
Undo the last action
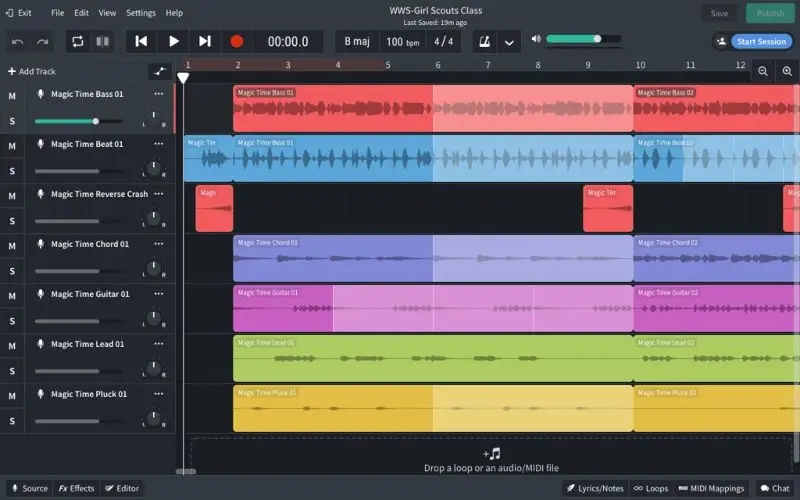point(17,41)
